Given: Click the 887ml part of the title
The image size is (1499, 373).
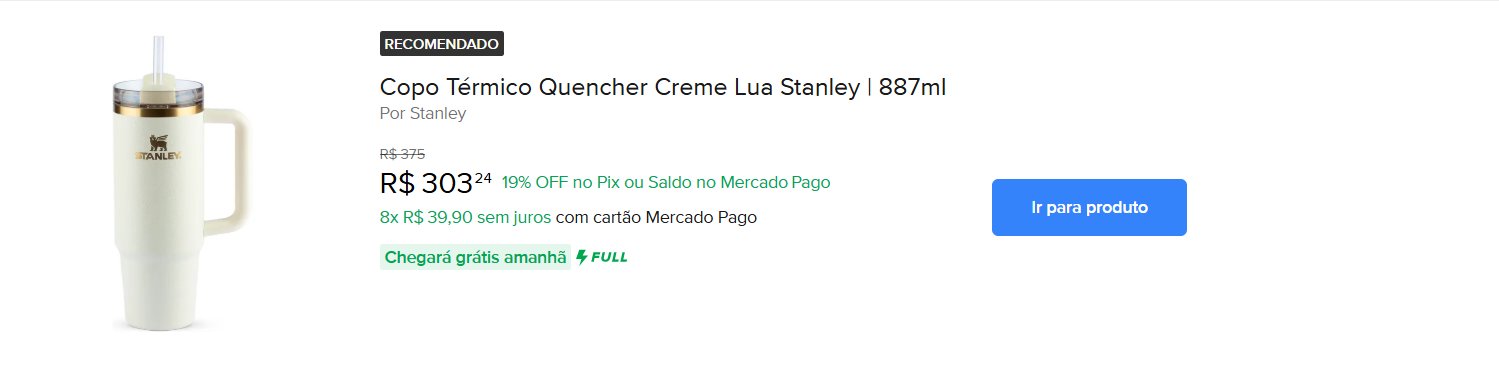Looking at the screenshot, I should tap(912, 87).
